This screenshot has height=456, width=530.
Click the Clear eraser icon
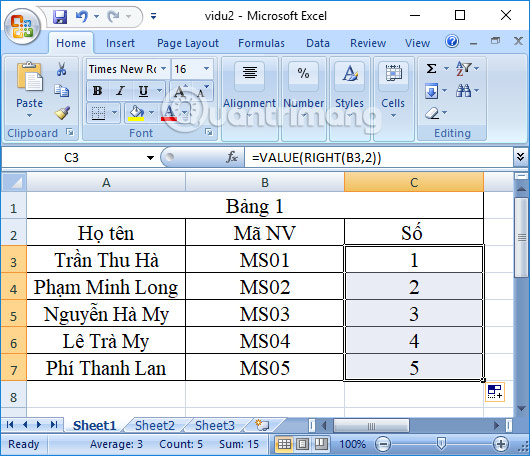[432, 113]
